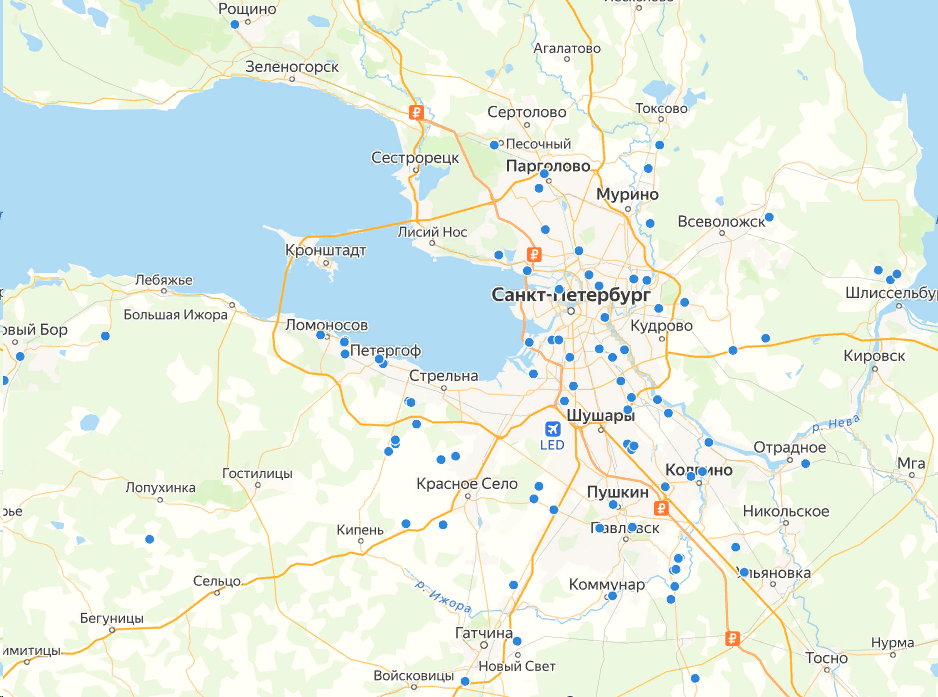Click the Петергоф label
Image resolution: width=938 pixels, height=697 pixels.
click(x=385, y=351)
